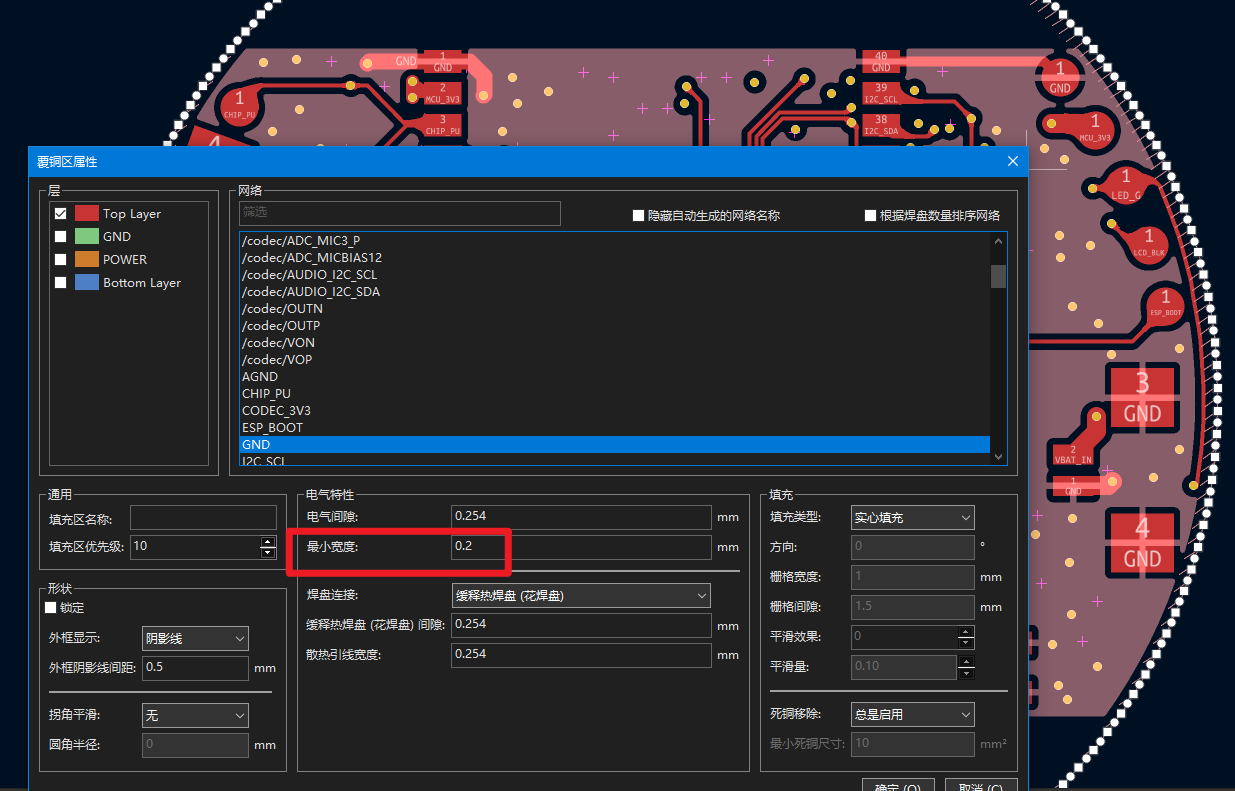Open the 焊盘连接 dropdown
Image resolution: width=1235 pixels, height=791 pixels.
(x=580, y=595)
